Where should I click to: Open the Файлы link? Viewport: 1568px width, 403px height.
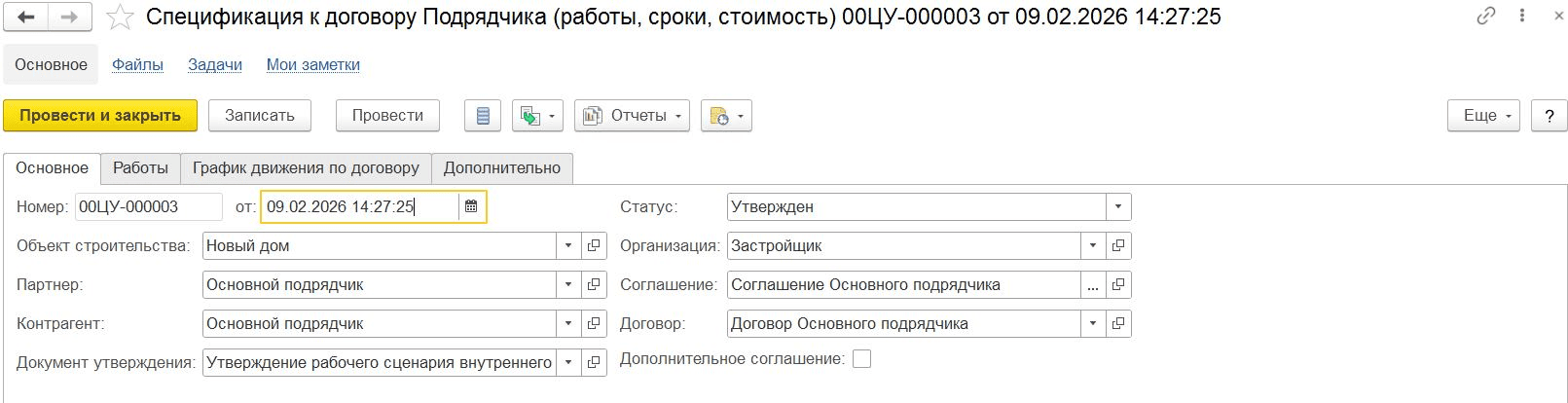tap(137, 65)
